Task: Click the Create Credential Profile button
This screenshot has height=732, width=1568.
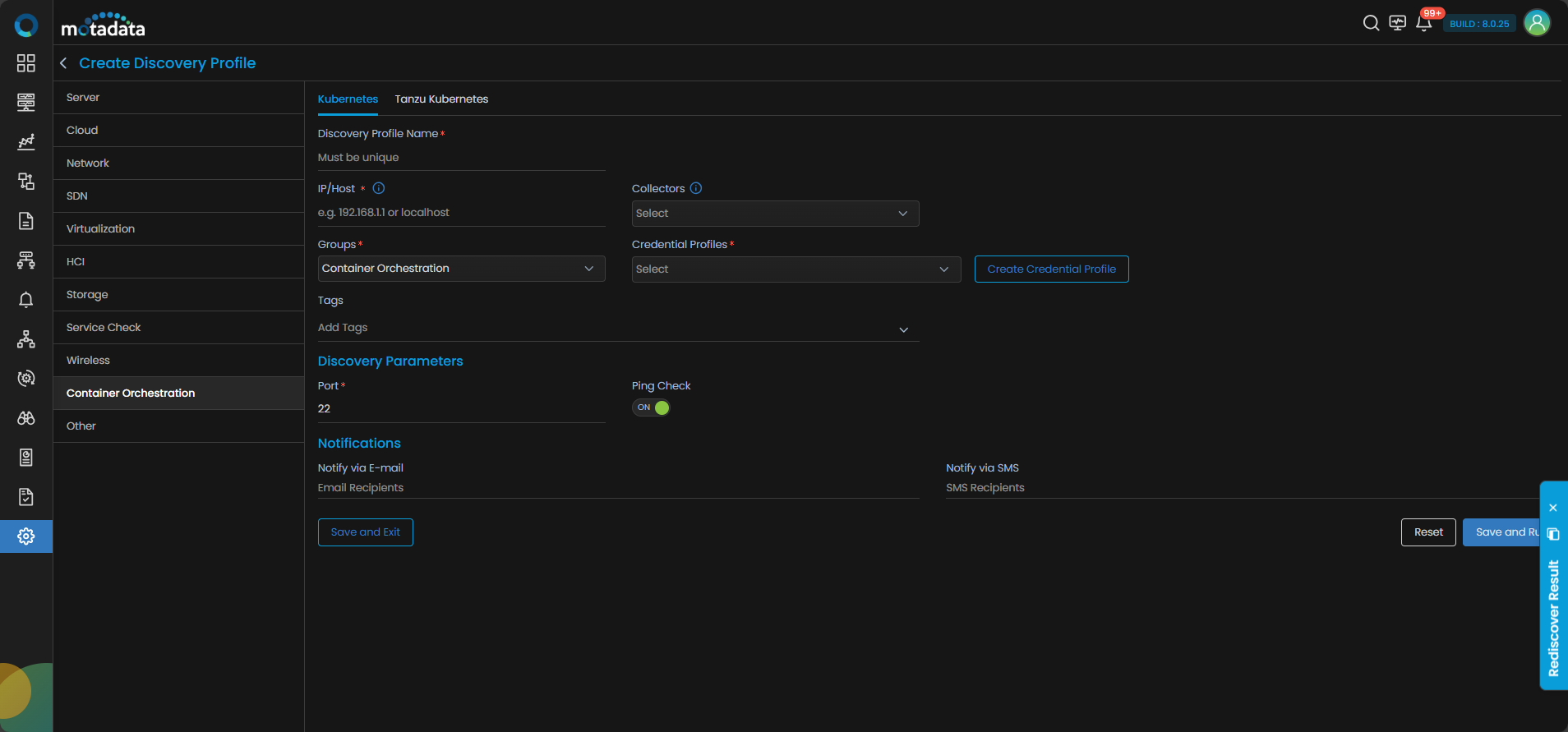Action: click(1051, 269)
